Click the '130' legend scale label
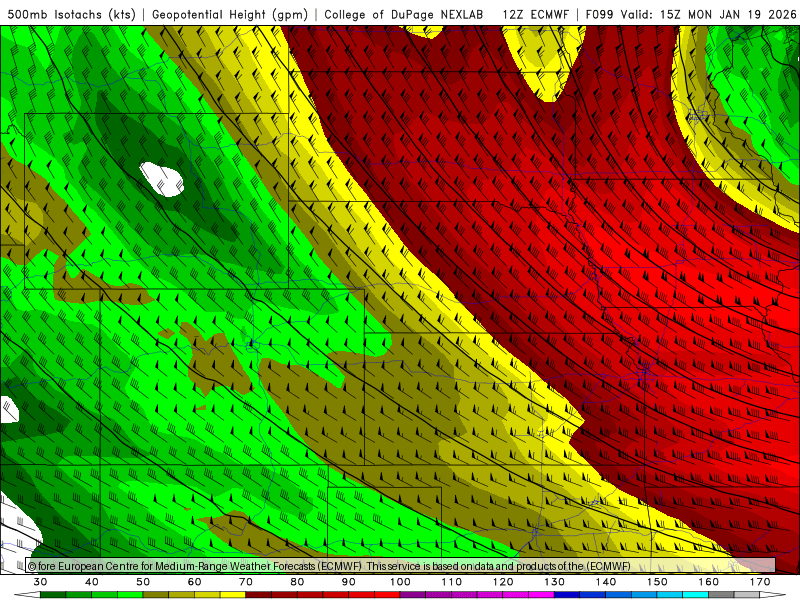Image resolution: width=800 pixels, height=600 pixels. [x=555, y=582]
